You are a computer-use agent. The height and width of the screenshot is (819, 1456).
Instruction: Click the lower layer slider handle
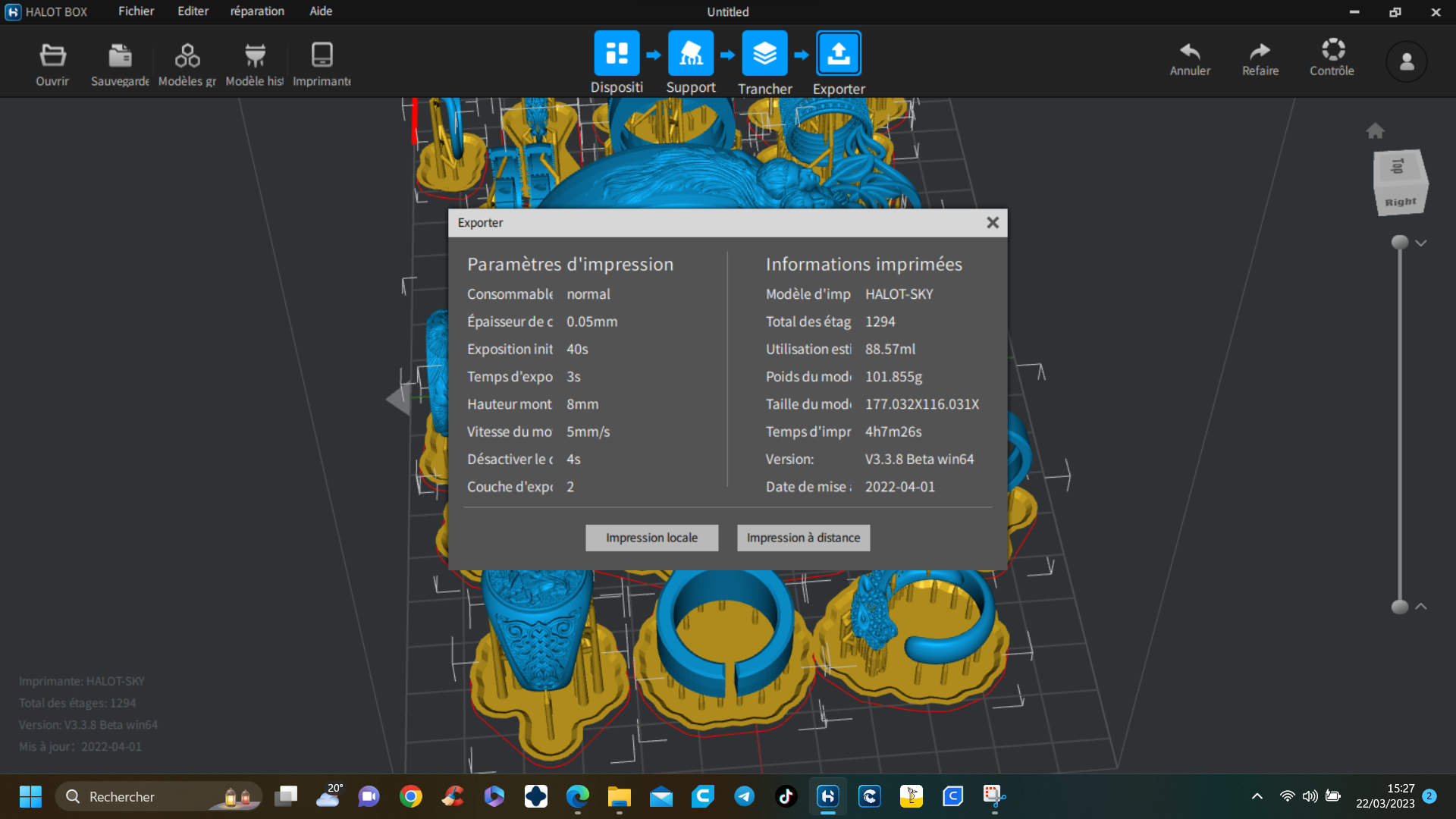pyautogui.click(x=1400, y=607)
